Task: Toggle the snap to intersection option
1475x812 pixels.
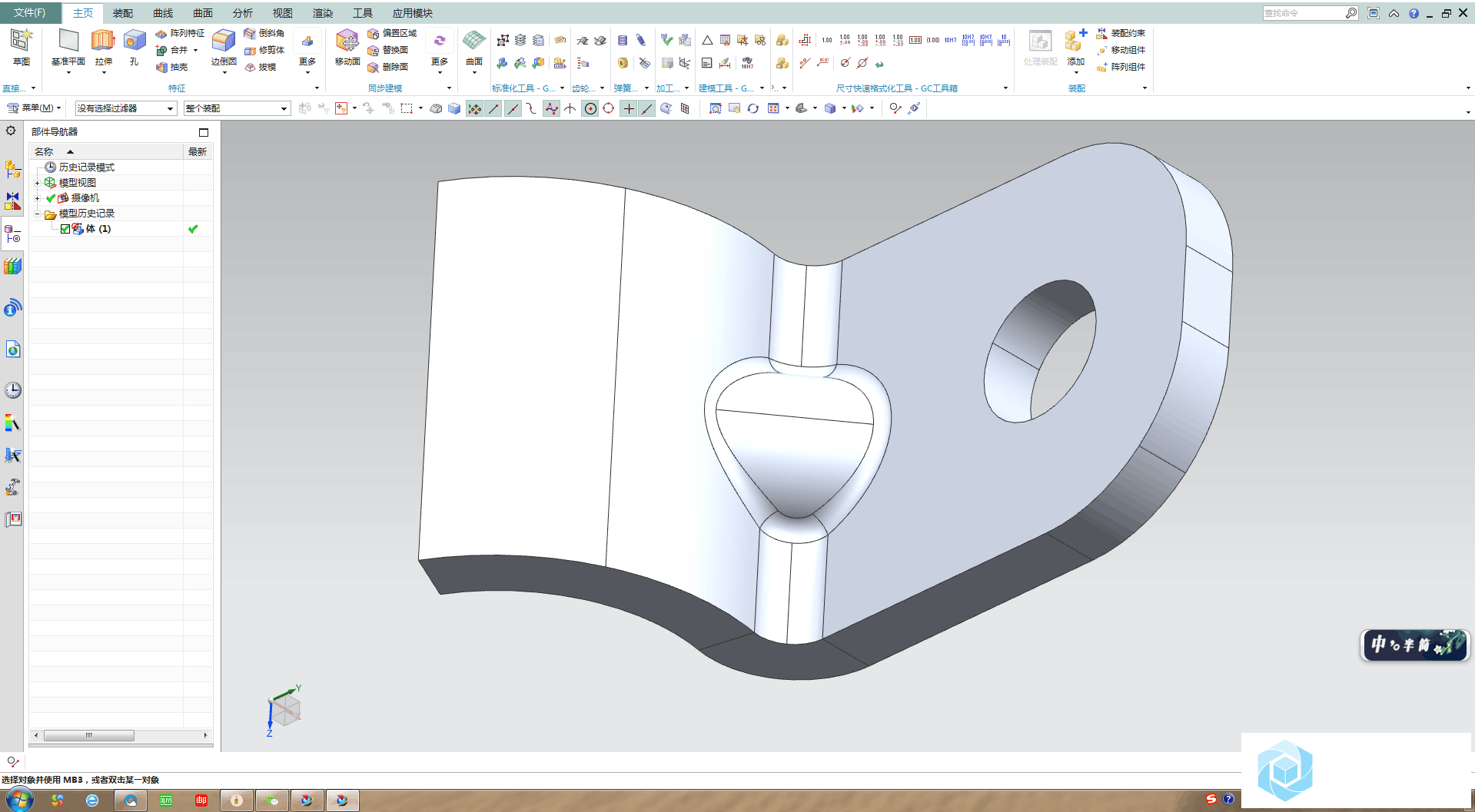Action: 570,109
